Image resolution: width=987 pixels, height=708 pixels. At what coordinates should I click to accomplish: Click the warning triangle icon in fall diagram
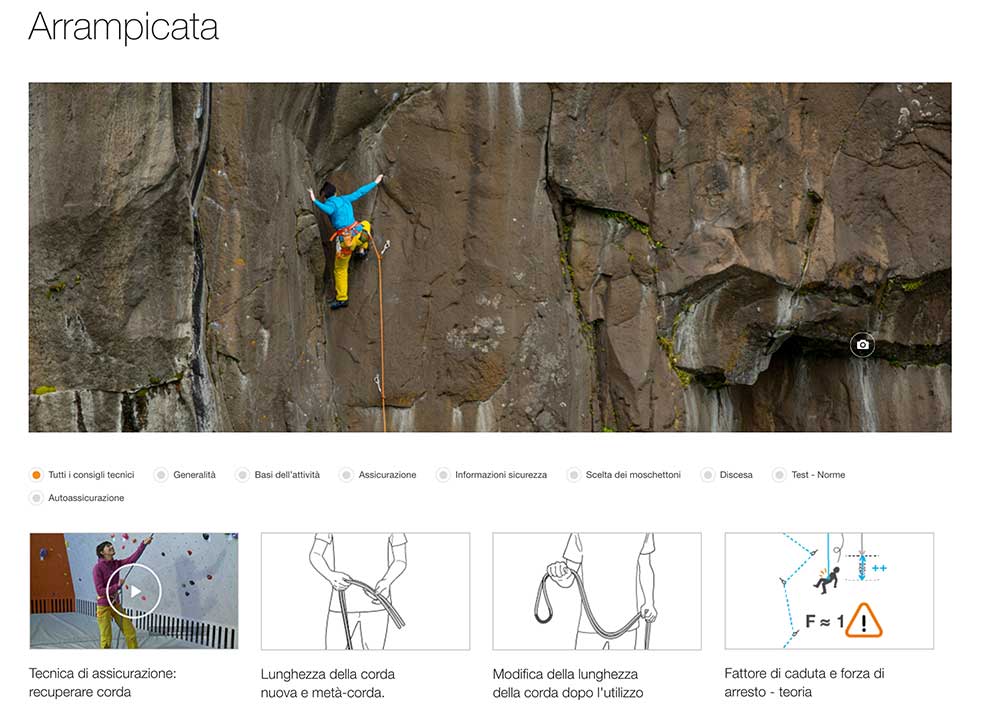(864, 621)
